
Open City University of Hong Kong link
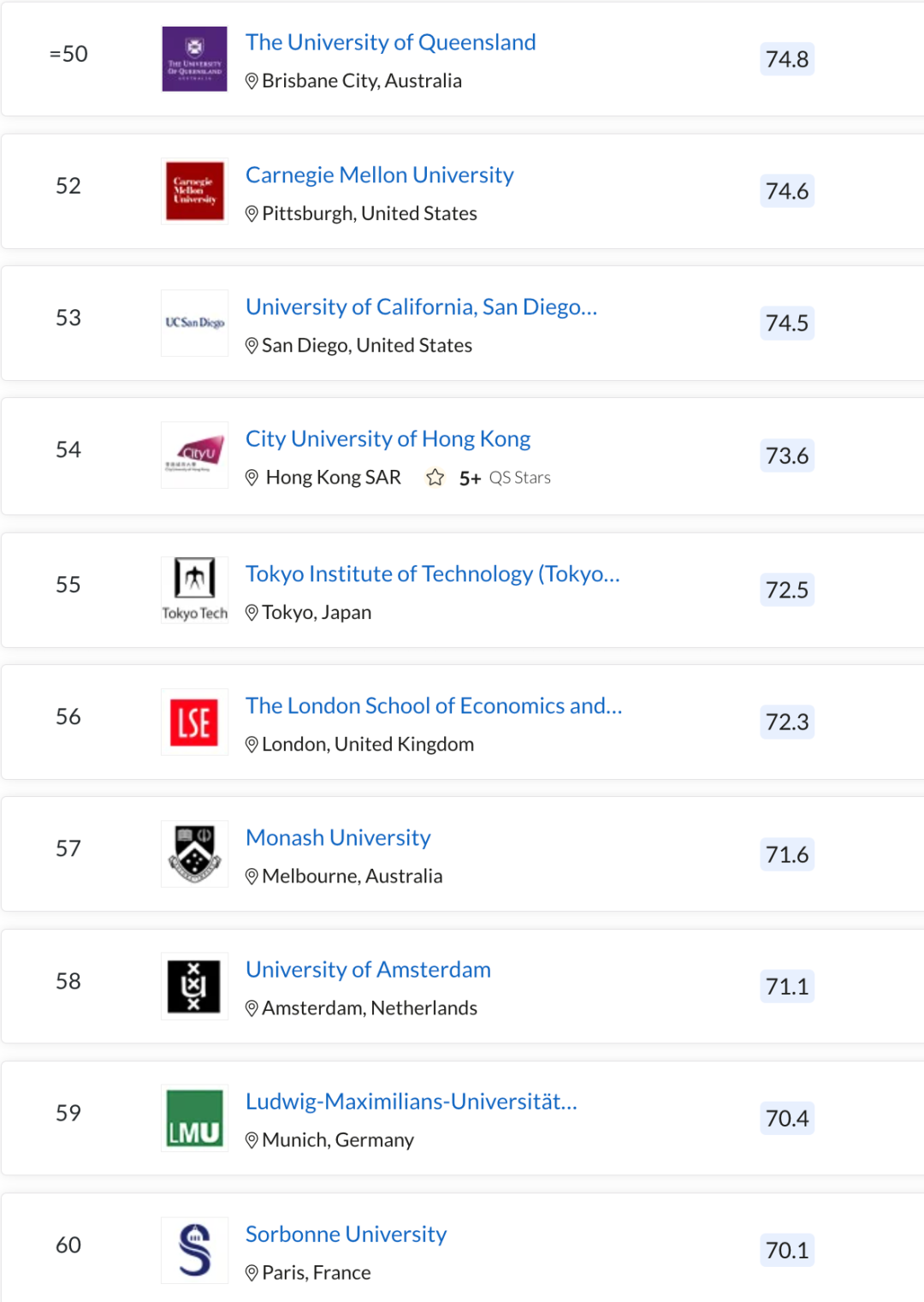388,438
